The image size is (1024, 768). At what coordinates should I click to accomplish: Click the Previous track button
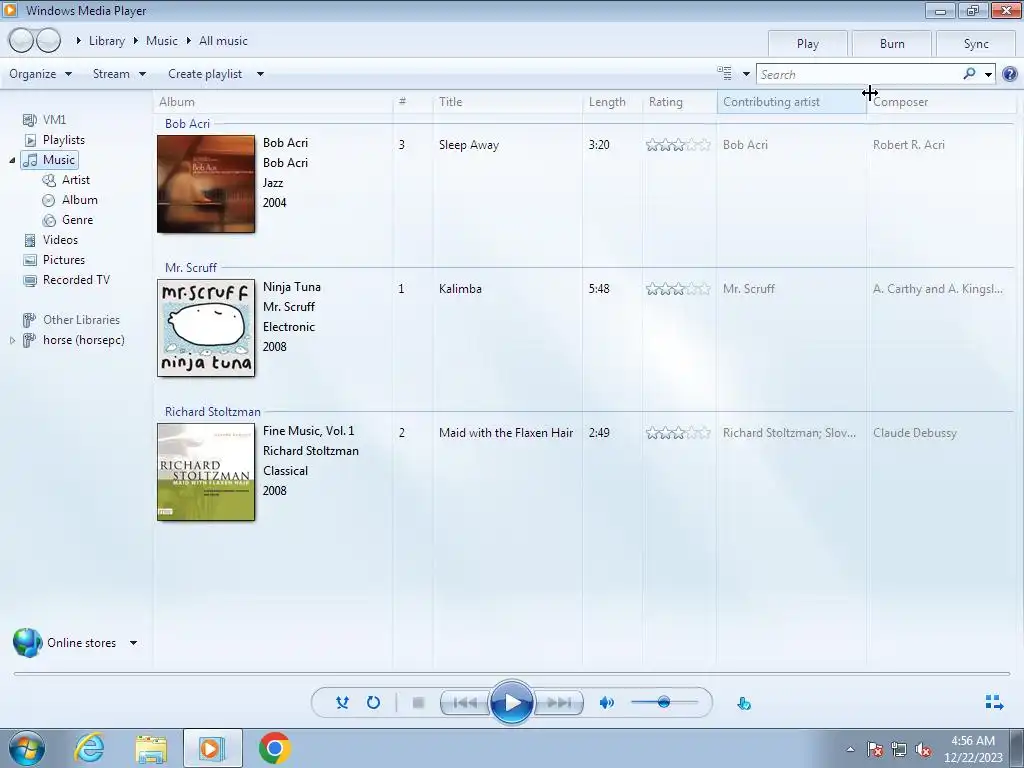click(465, 703)
